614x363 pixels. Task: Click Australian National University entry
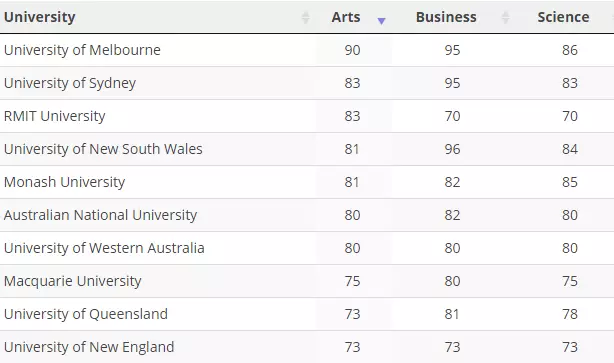(100, 215)
